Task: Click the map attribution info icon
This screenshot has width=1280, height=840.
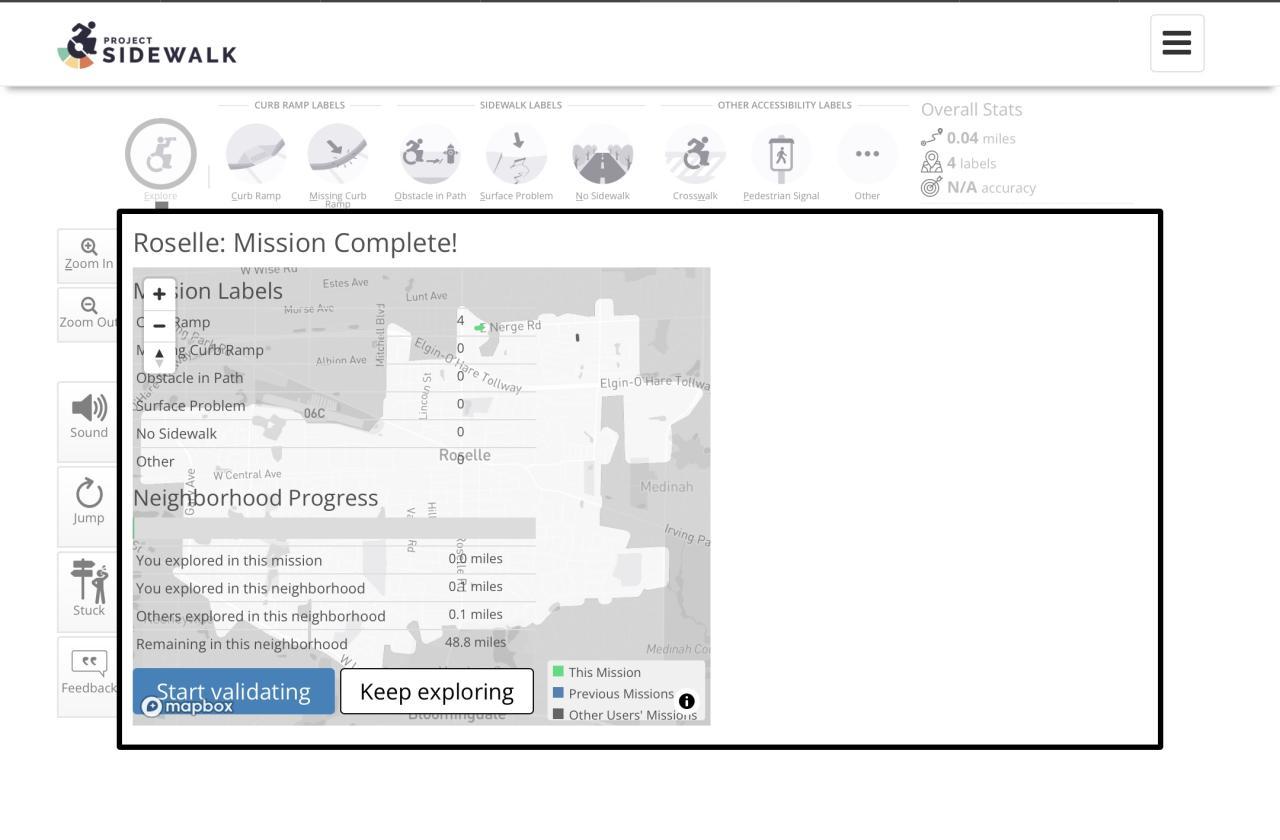Action: pyautogui.click(x=686, y=701)
